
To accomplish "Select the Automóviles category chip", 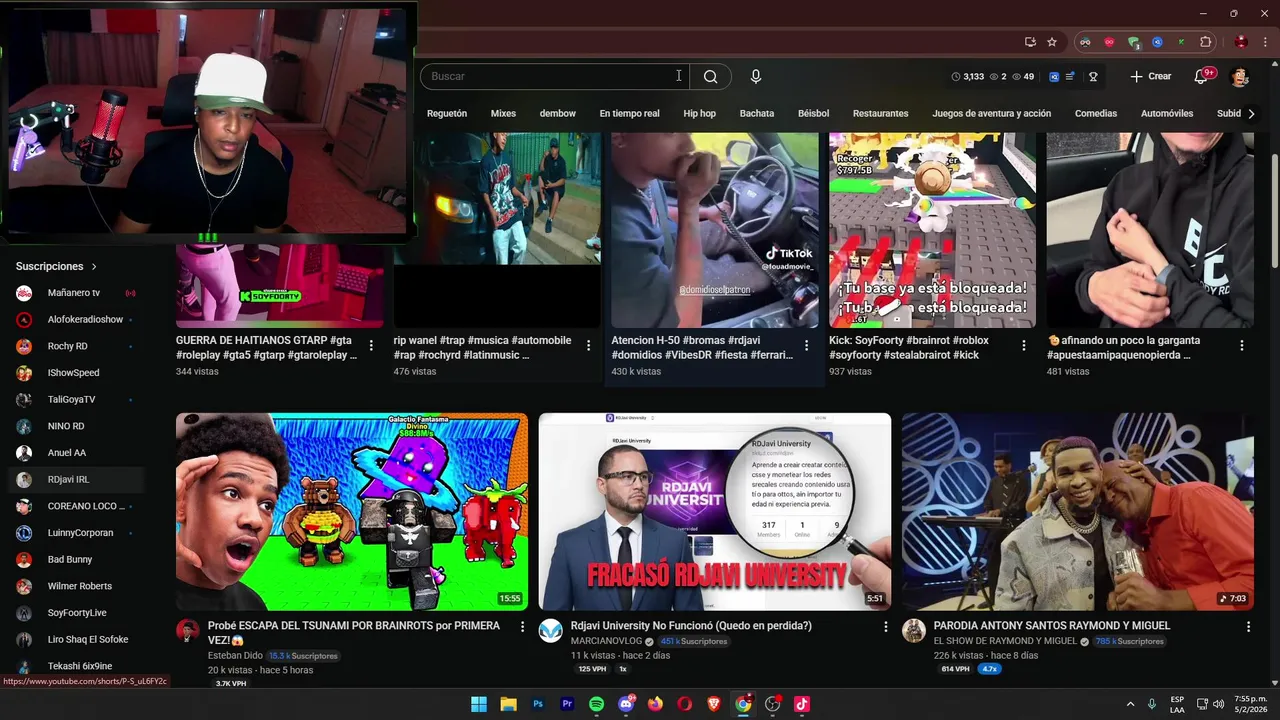I will 1167,114.
